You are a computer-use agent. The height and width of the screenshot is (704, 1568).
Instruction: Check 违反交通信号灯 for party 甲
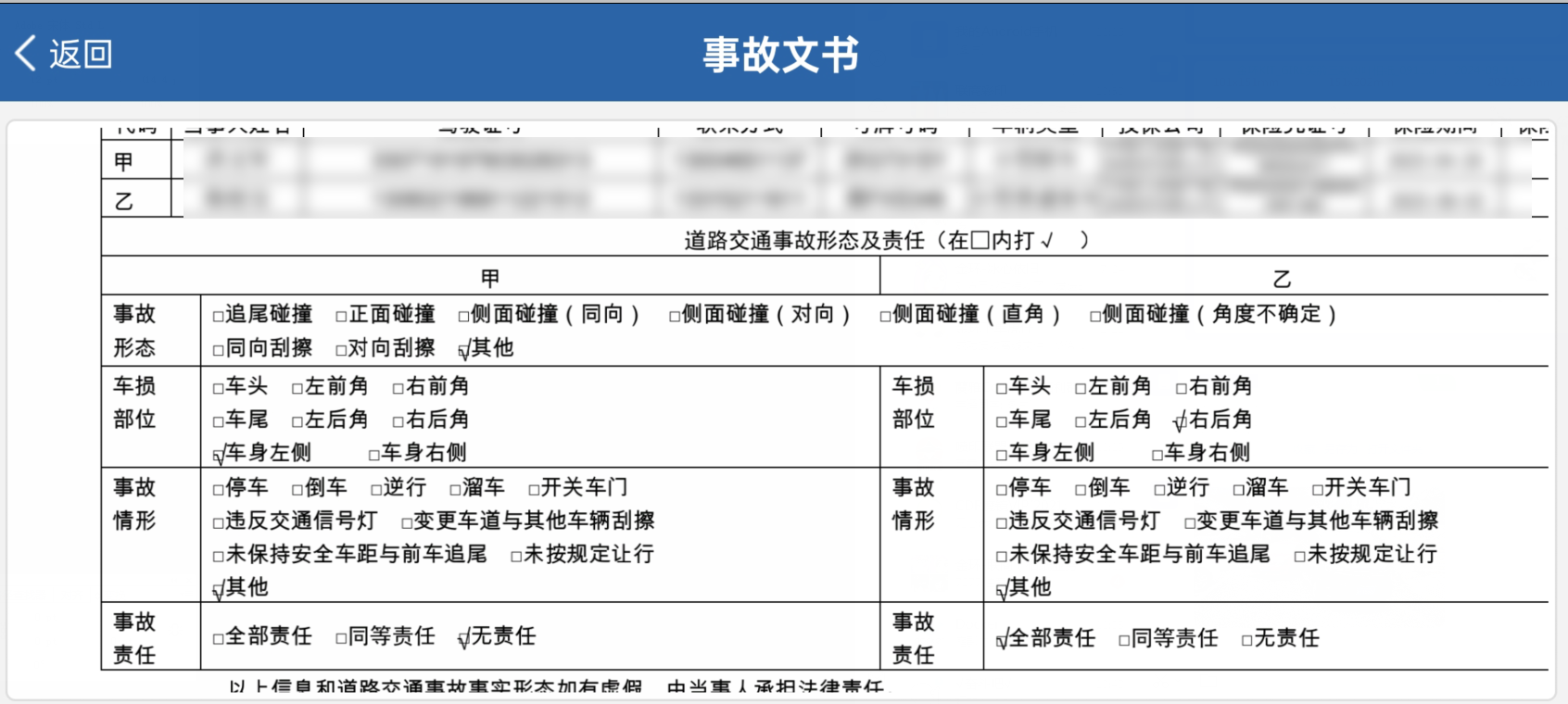coord(219,522)
